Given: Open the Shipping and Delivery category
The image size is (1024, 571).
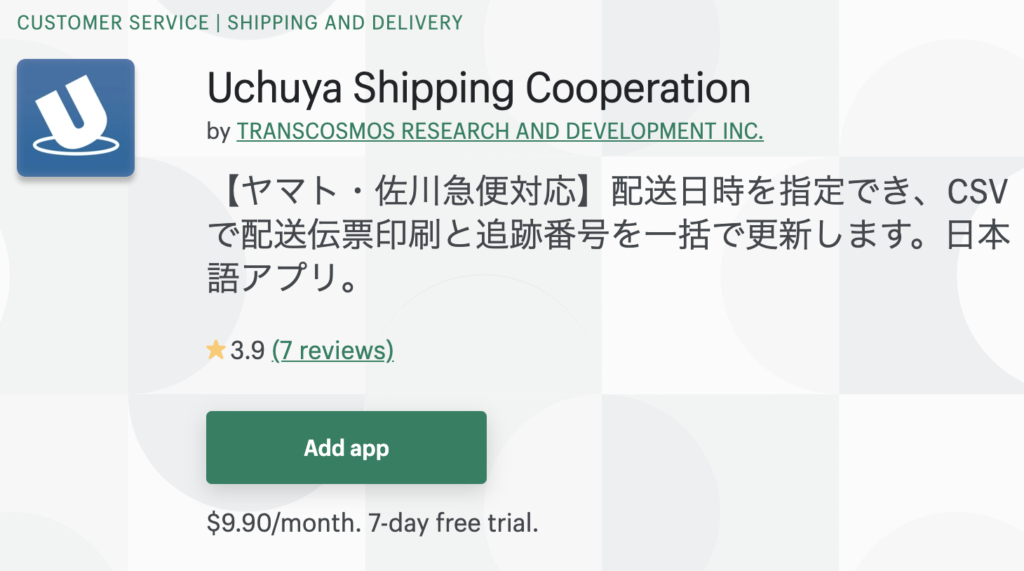Looking at the screenshot, I should click(345, 22).
